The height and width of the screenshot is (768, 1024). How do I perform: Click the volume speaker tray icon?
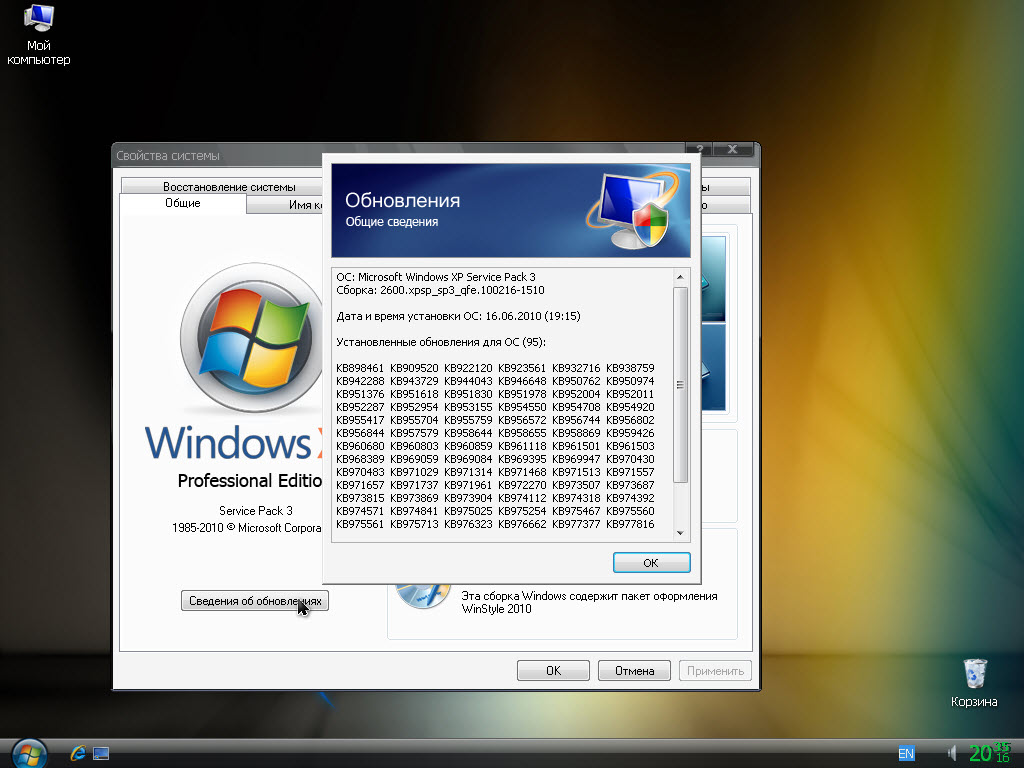click(952, 754)
